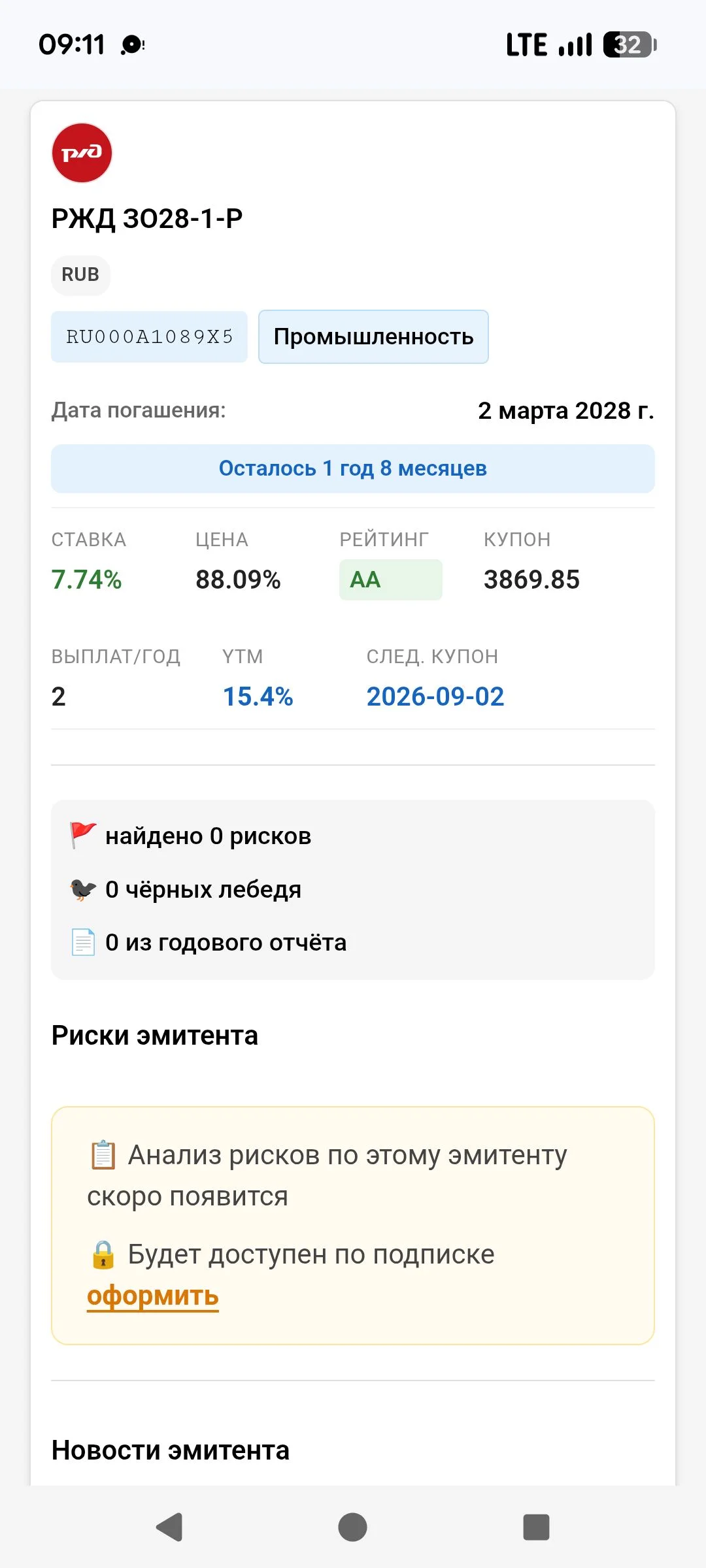Tap the Android back navigation triangle
This screenshot has width=706, height=1568.
[169, 1527]
